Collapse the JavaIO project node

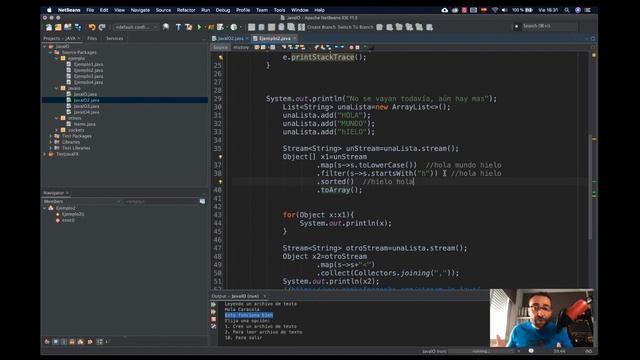tap(45, 47)
